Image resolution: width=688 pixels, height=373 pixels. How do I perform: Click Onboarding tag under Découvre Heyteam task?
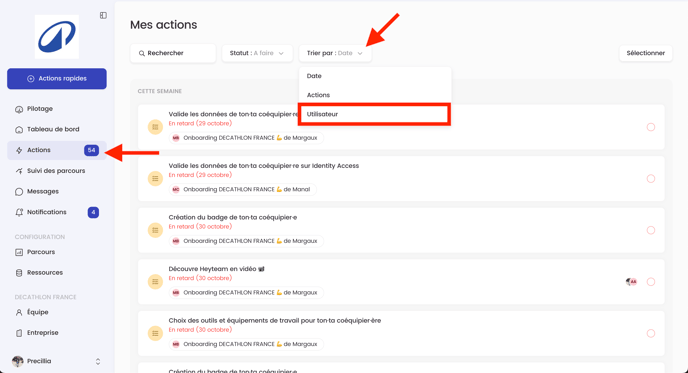[246, 293]
